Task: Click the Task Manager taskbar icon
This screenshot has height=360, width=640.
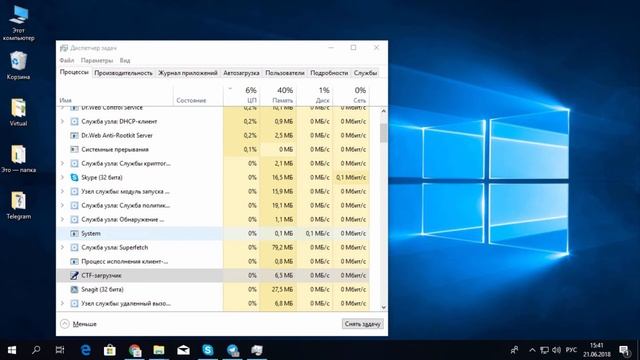Action: [x=257, y=350]
